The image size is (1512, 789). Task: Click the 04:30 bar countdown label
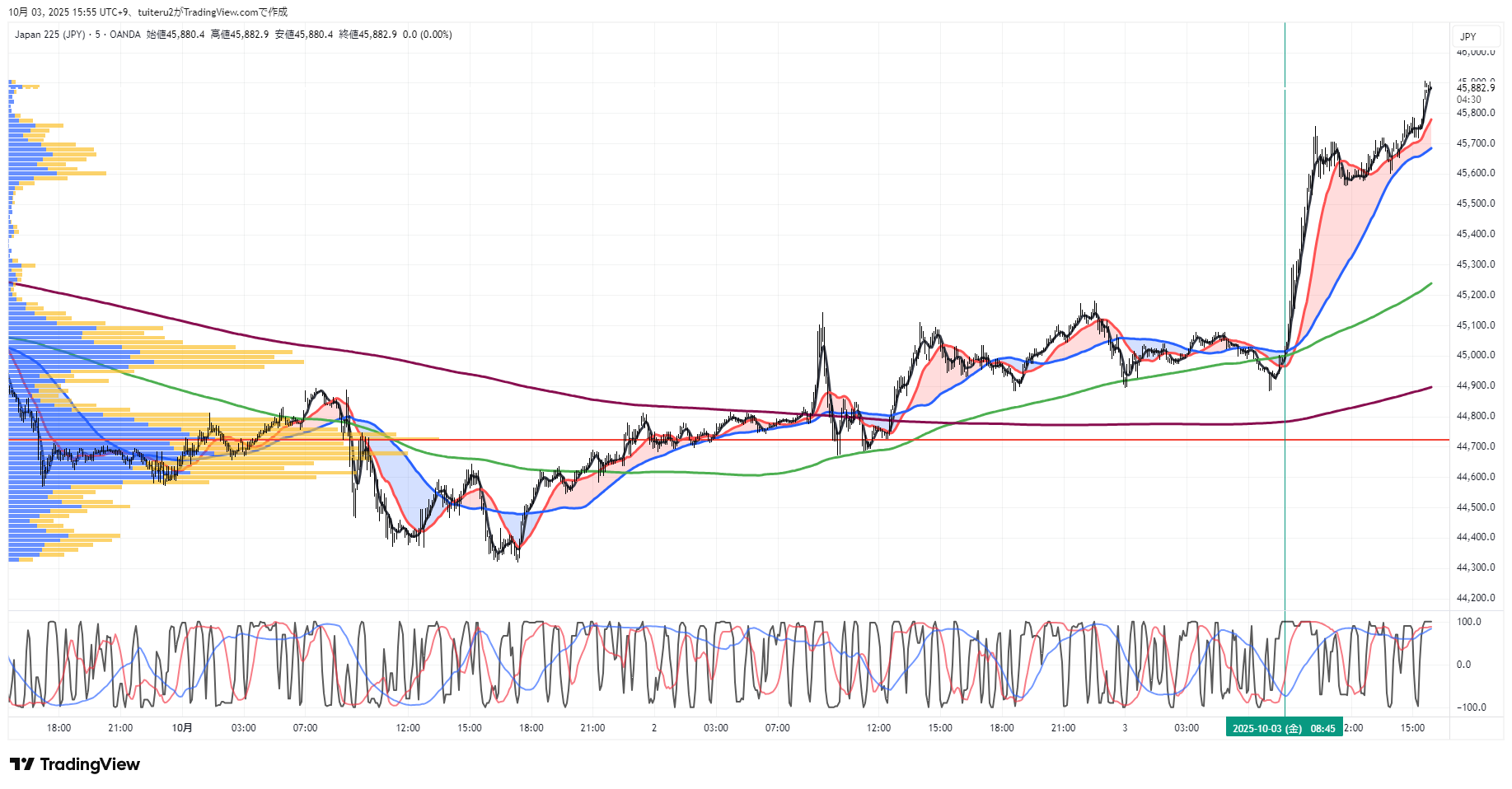pos(1468,100)
